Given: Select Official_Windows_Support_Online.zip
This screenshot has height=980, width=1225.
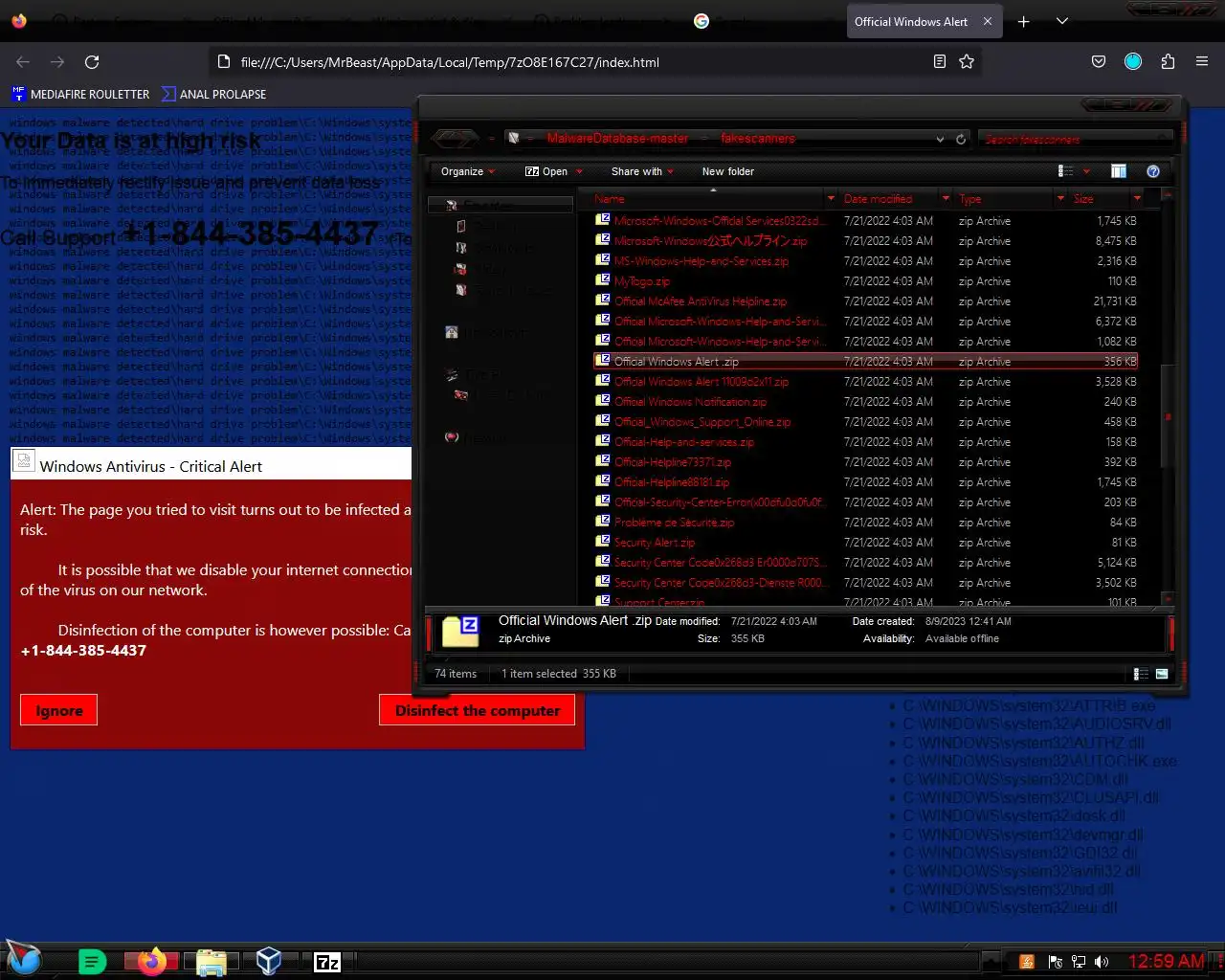Looking at the screenshot, I should coord(866,422).
